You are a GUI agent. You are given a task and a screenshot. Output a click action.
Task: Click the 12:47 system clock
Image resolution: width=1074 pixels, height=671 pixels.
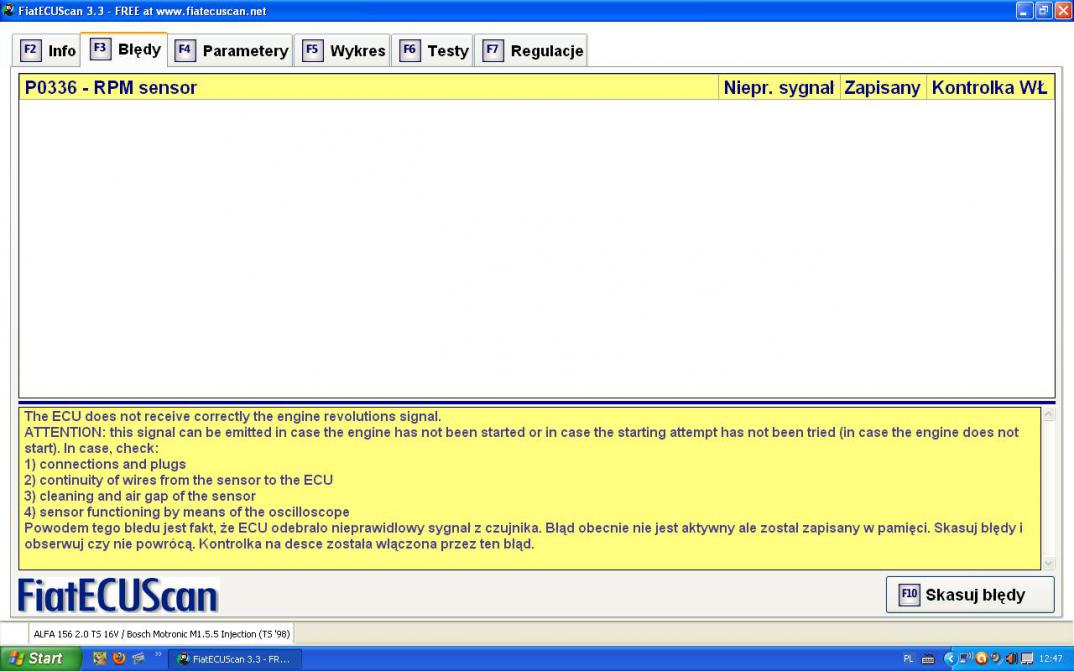(x=1051, y=659)
